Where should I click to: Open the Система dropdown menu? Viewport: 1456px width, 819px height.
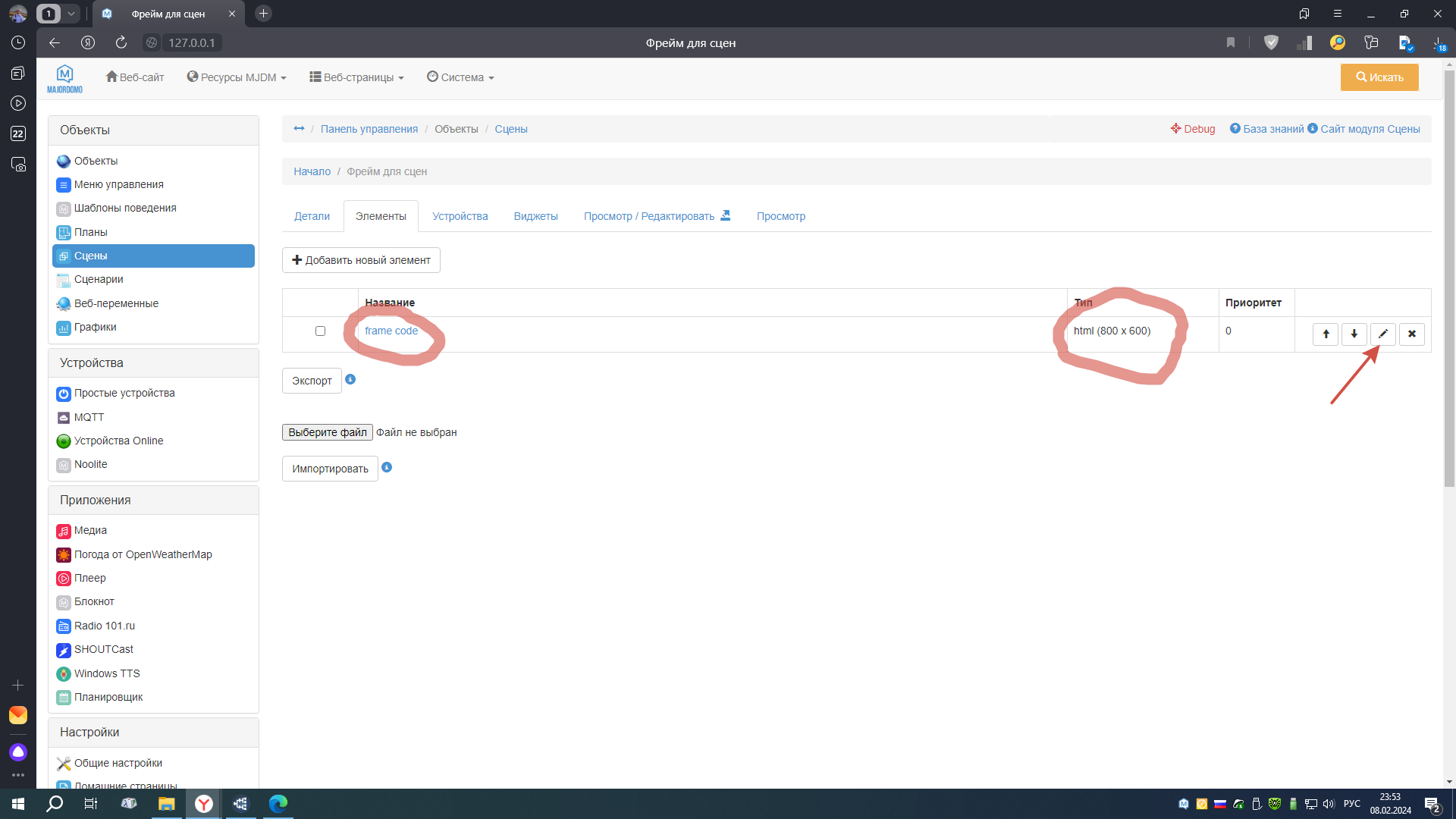[x=460, y=77]
